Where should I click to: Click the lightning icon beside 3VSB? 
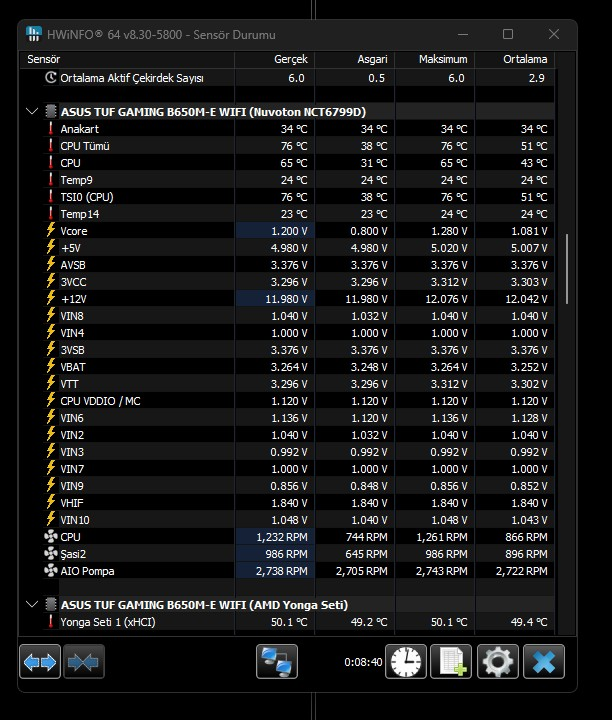click(51, 349)
